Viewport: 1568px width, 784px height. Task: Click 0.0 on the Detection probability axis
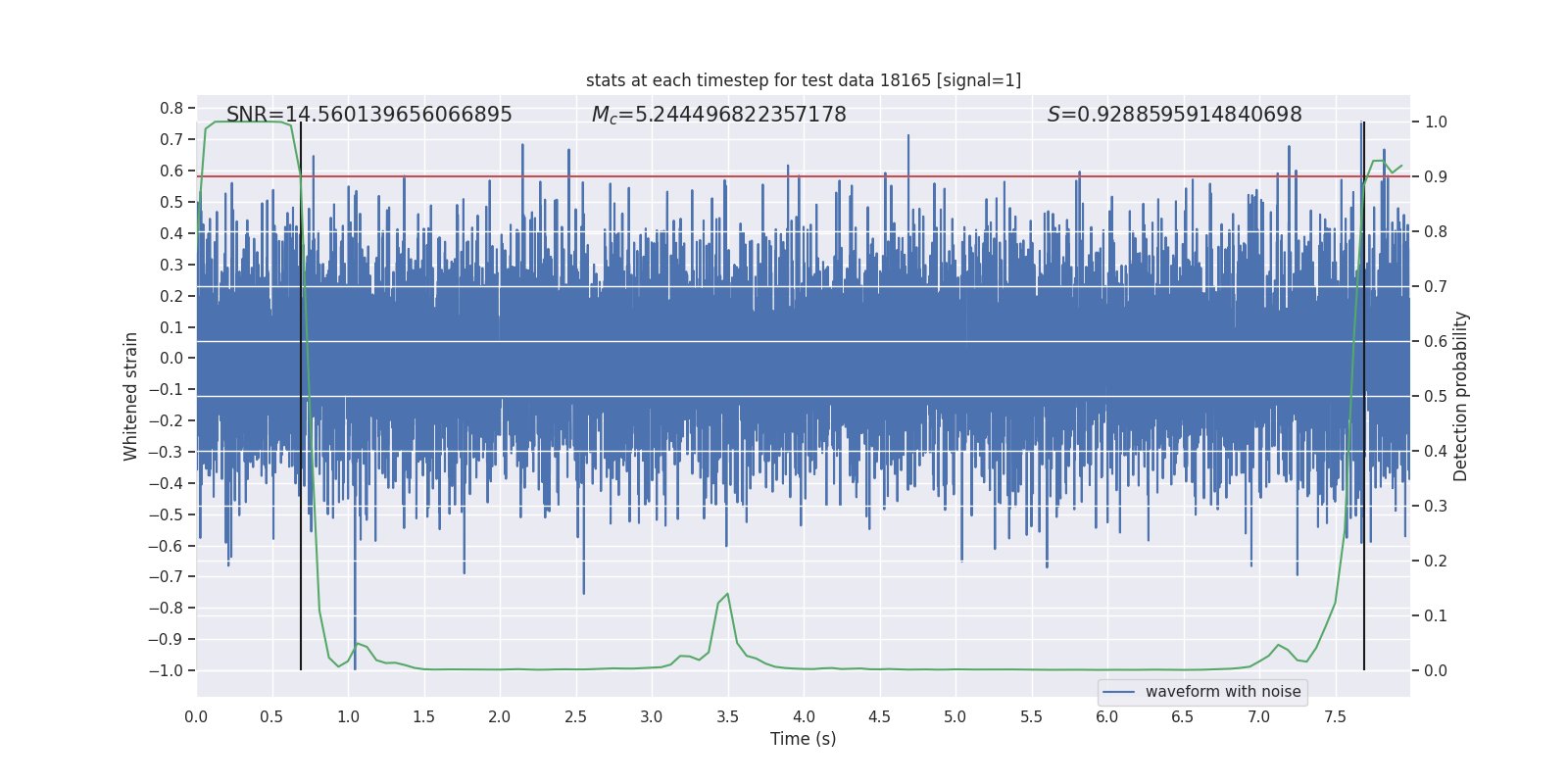coord(1436,671)
